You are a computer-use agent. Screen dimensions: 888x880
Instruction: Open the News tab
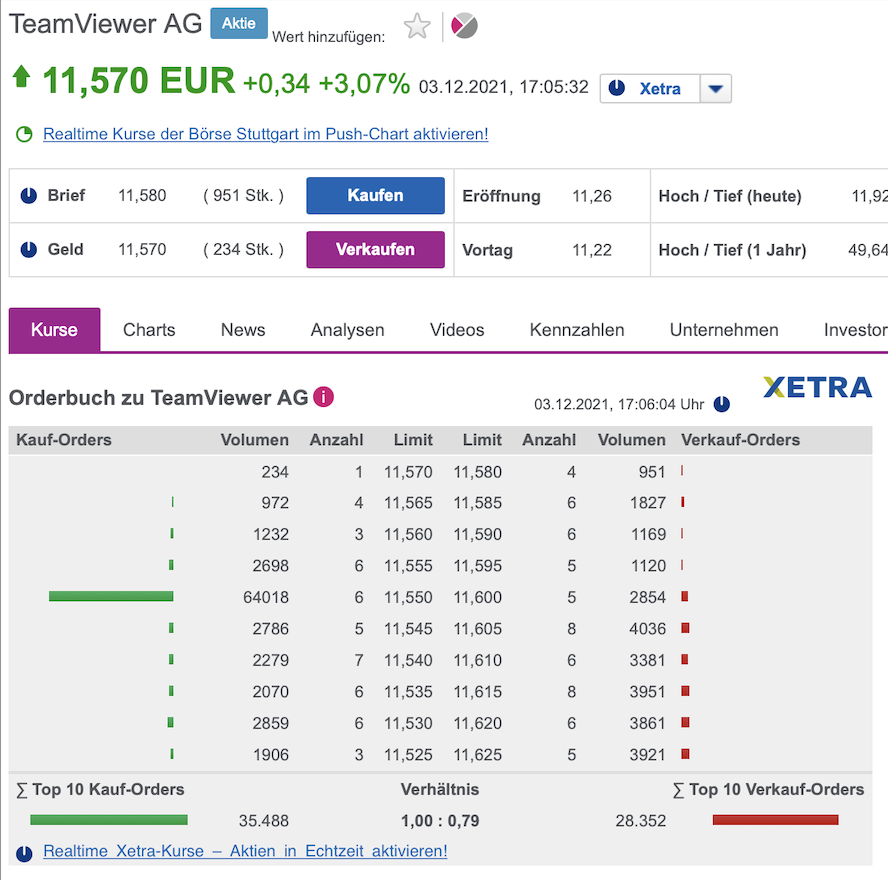(x=243, y=330)
